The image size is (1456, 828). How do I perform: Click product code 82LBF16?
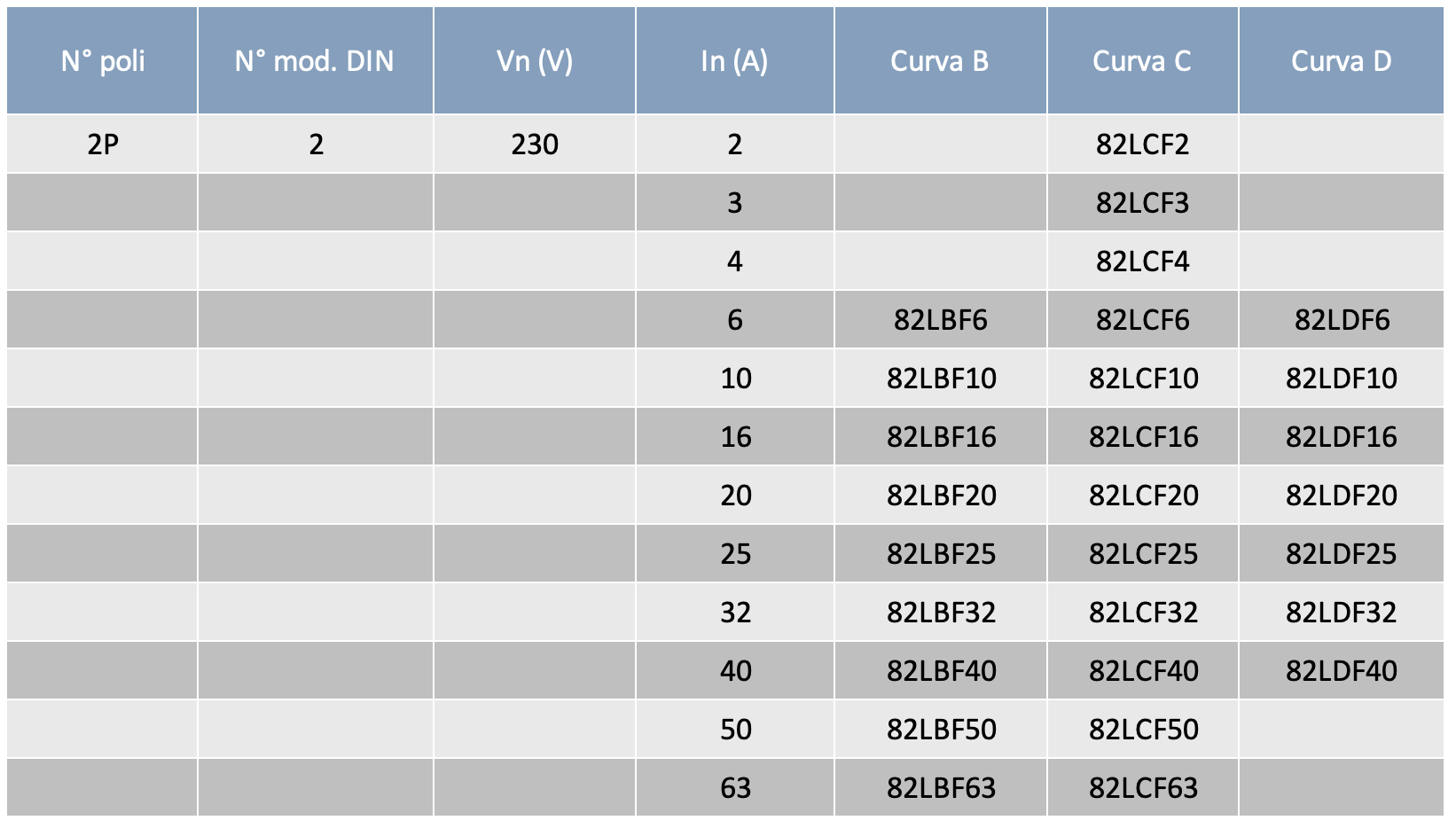(941, 436)
